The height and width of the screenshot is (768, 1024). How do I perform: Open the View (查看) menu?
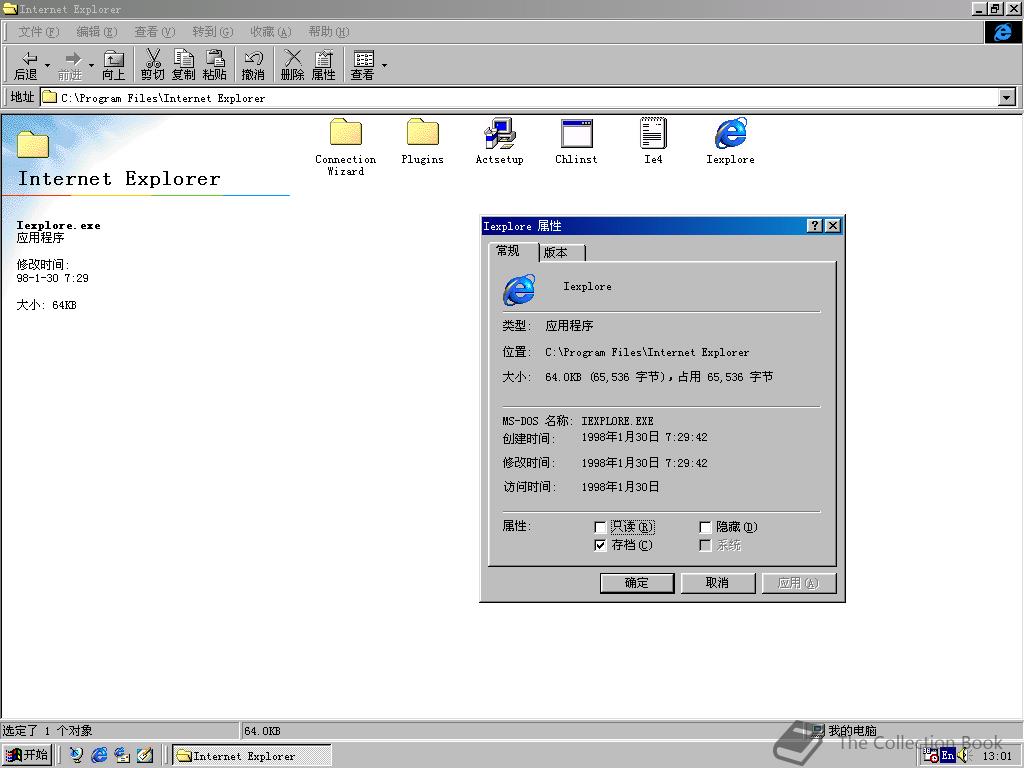(155, 32)
